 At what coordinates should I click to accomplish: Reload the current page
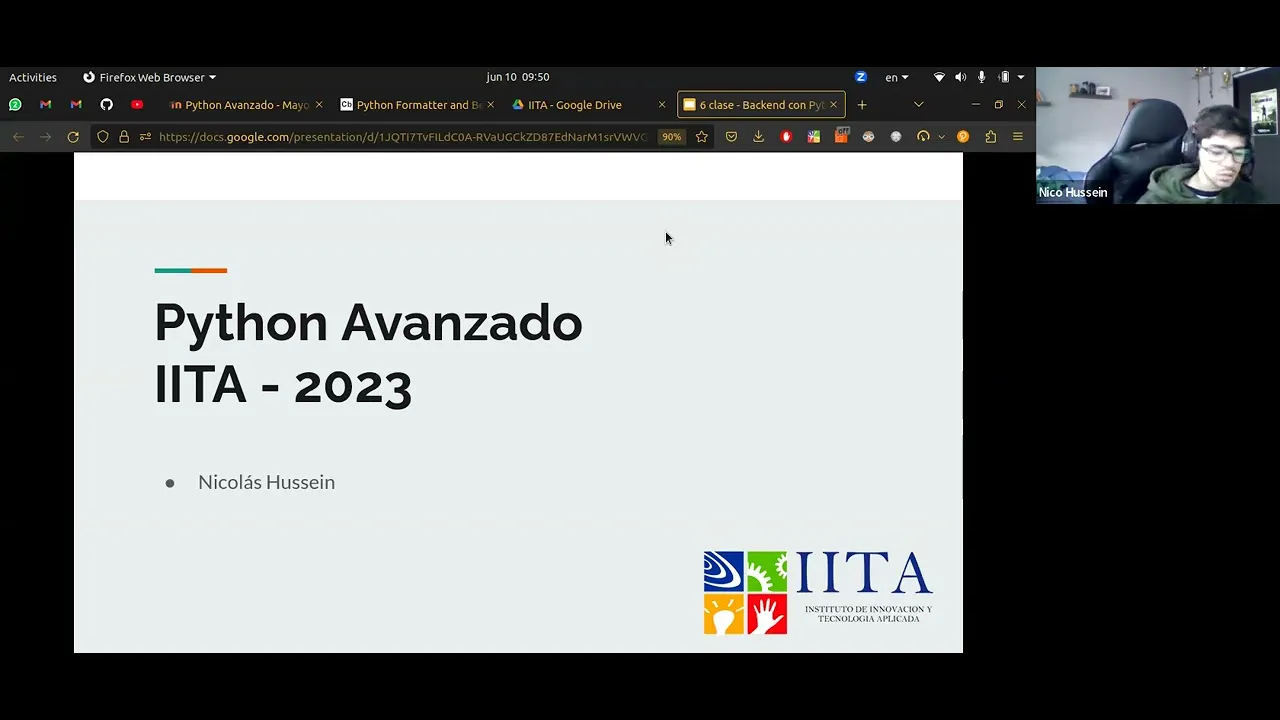coord(73,137)
